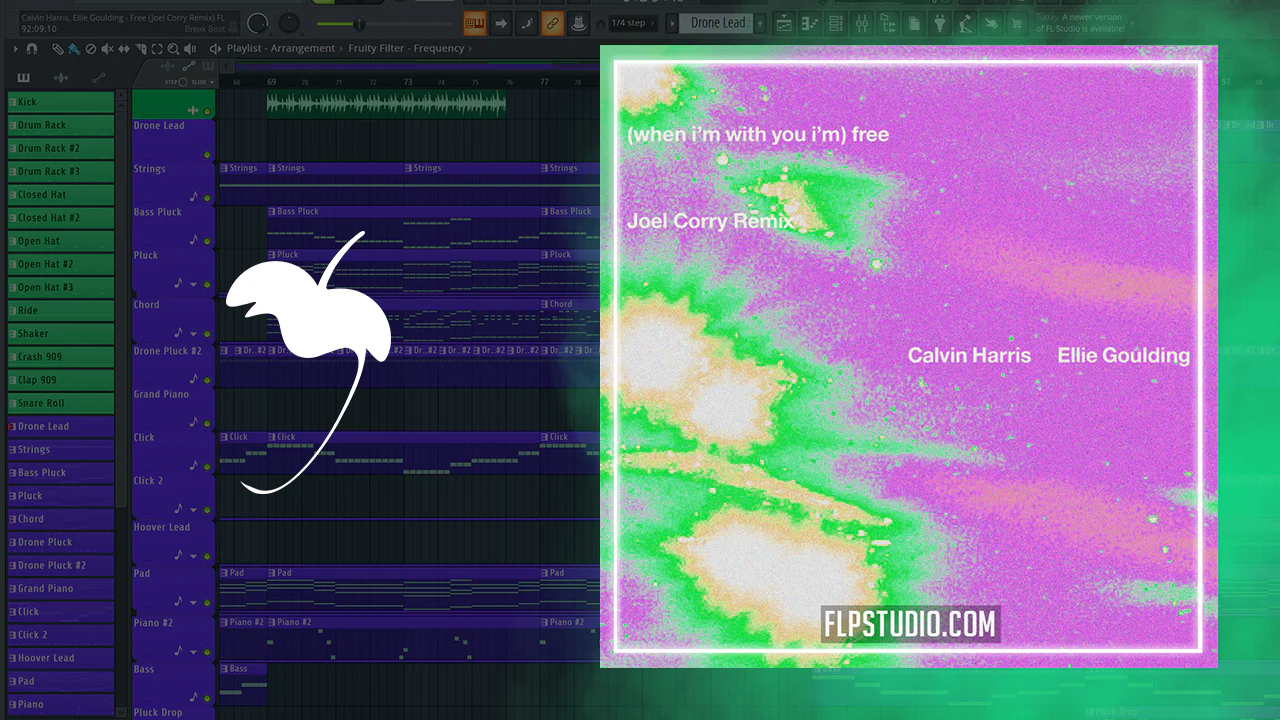Click the Fruity Filter - Frequency breadcrumb
This screenshot has height=720, width=1280.
click(x=406, y=48)
